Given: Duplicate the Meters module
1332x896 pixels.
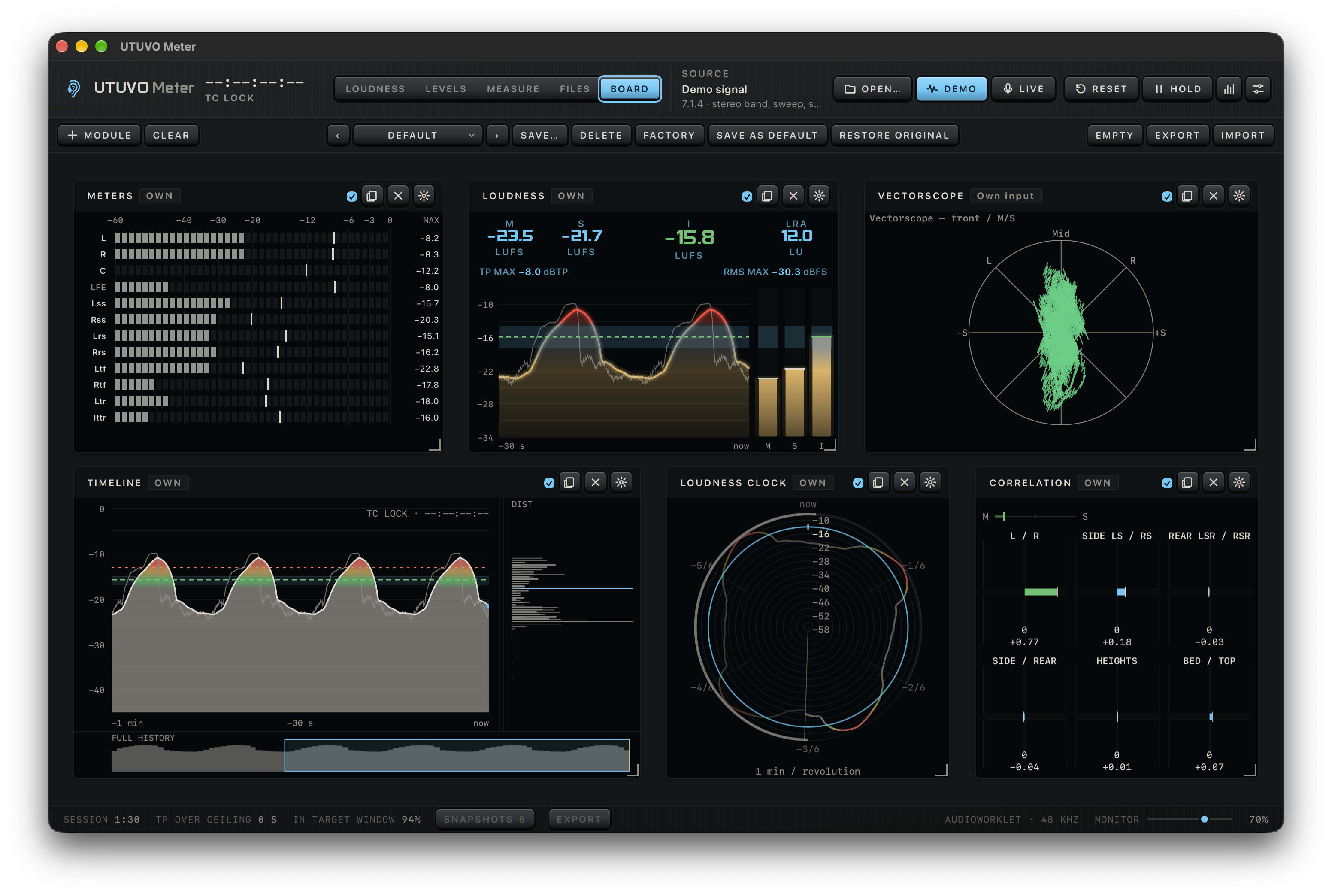Looking at the screenshot, I should (372, 196).
